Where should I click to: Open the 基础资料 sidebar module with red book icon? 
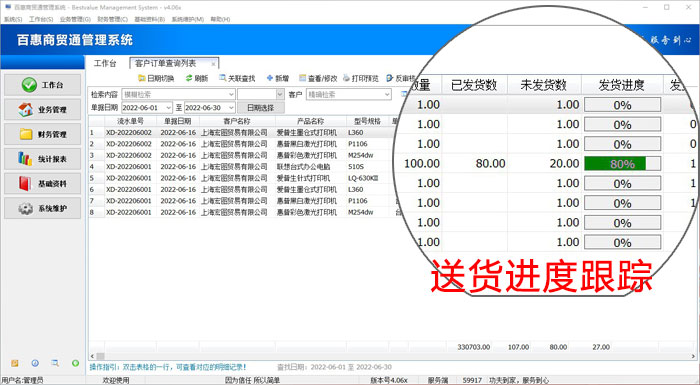tap(42, 184)
